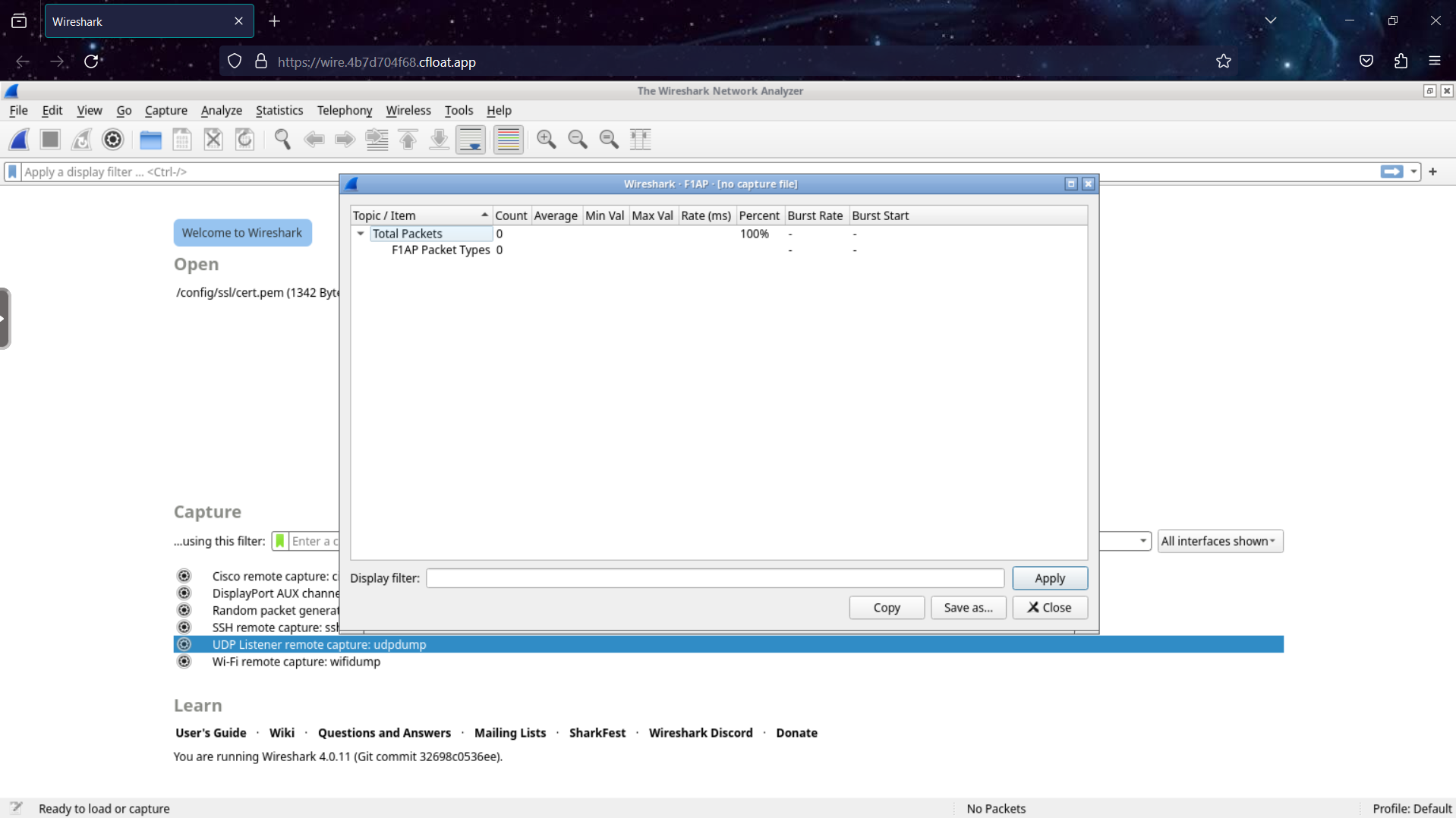Sort by the Topic / Item column header
The width and height of the screenshot is (1456, 818).
click(x=421, y=216)
